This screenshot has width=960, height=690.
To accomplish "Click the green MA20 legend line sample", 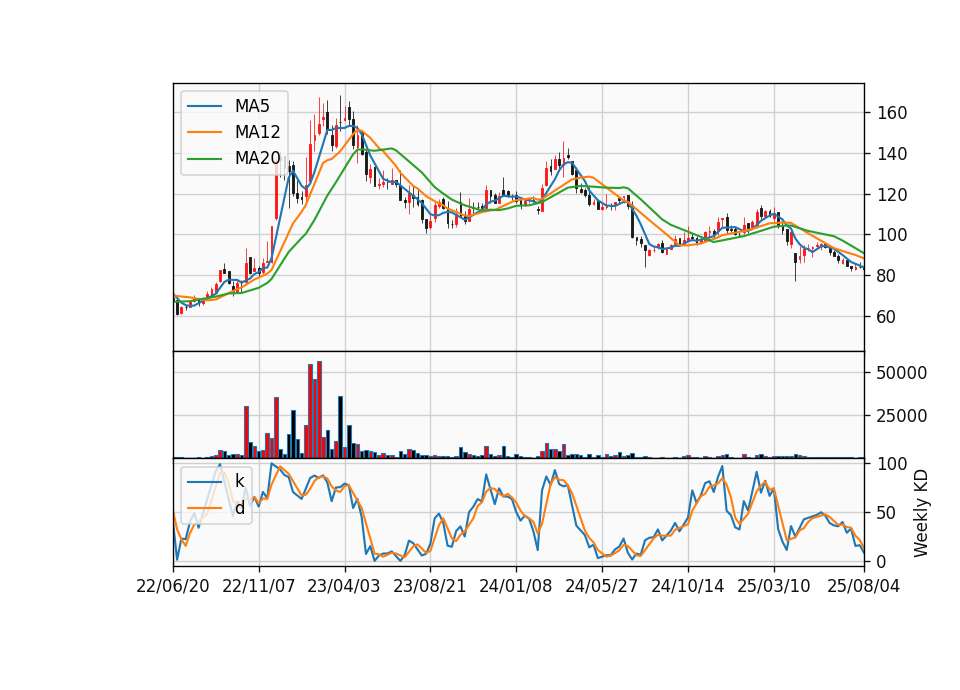I will (204, 159).
